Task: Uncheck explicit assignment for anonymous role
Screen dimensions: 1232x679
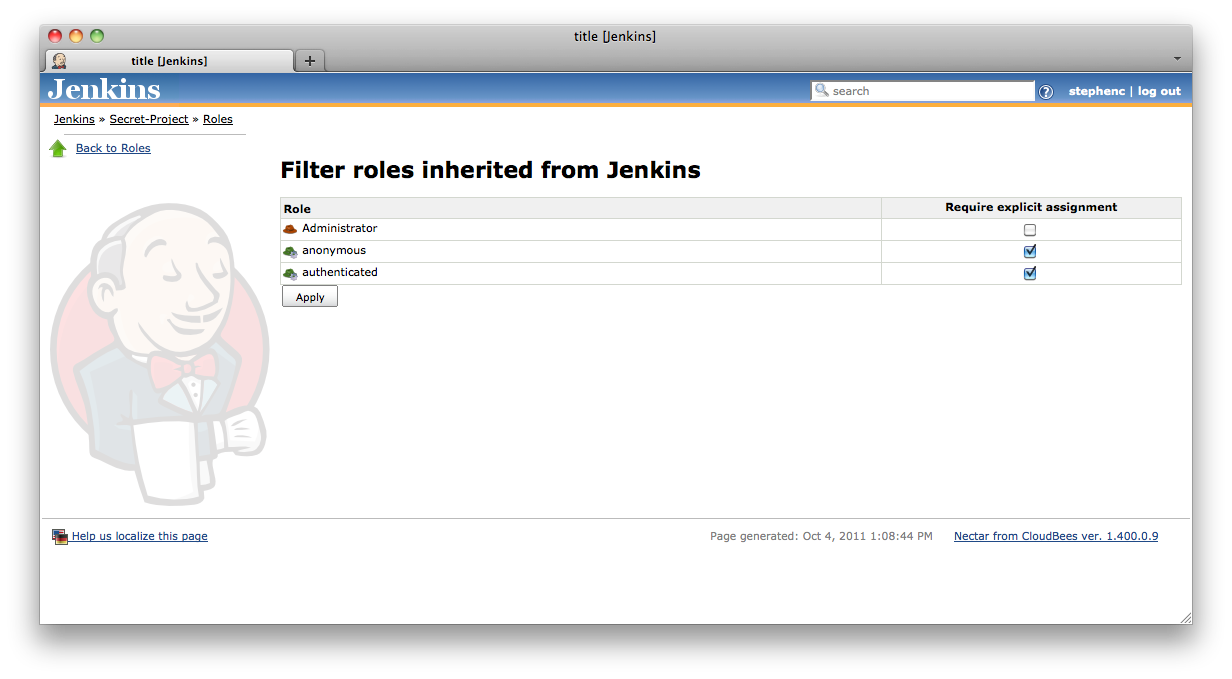Action: pos(1030,252)
